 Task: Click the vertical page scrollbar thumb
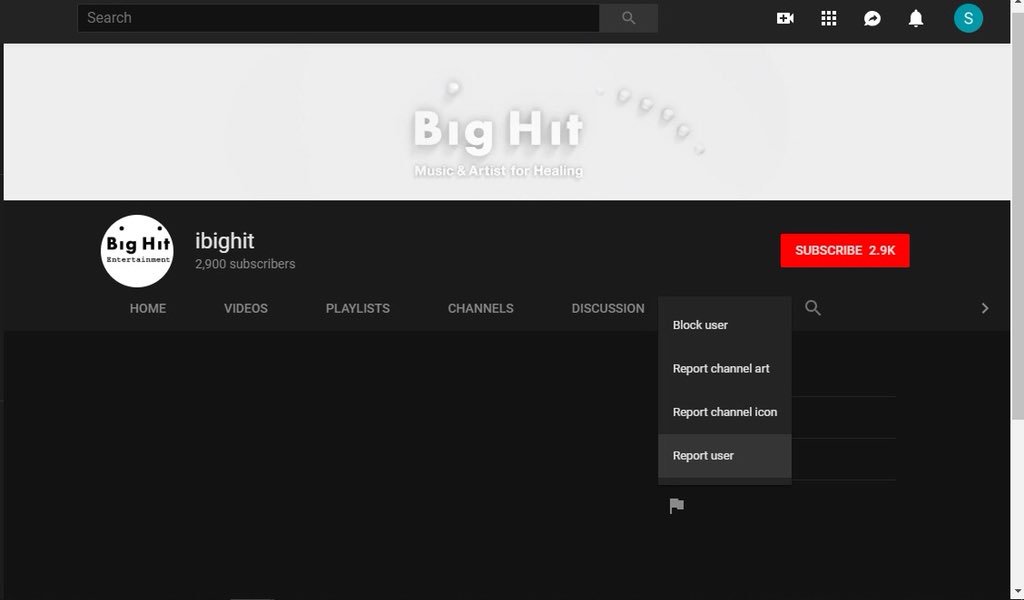[1017, 215]
